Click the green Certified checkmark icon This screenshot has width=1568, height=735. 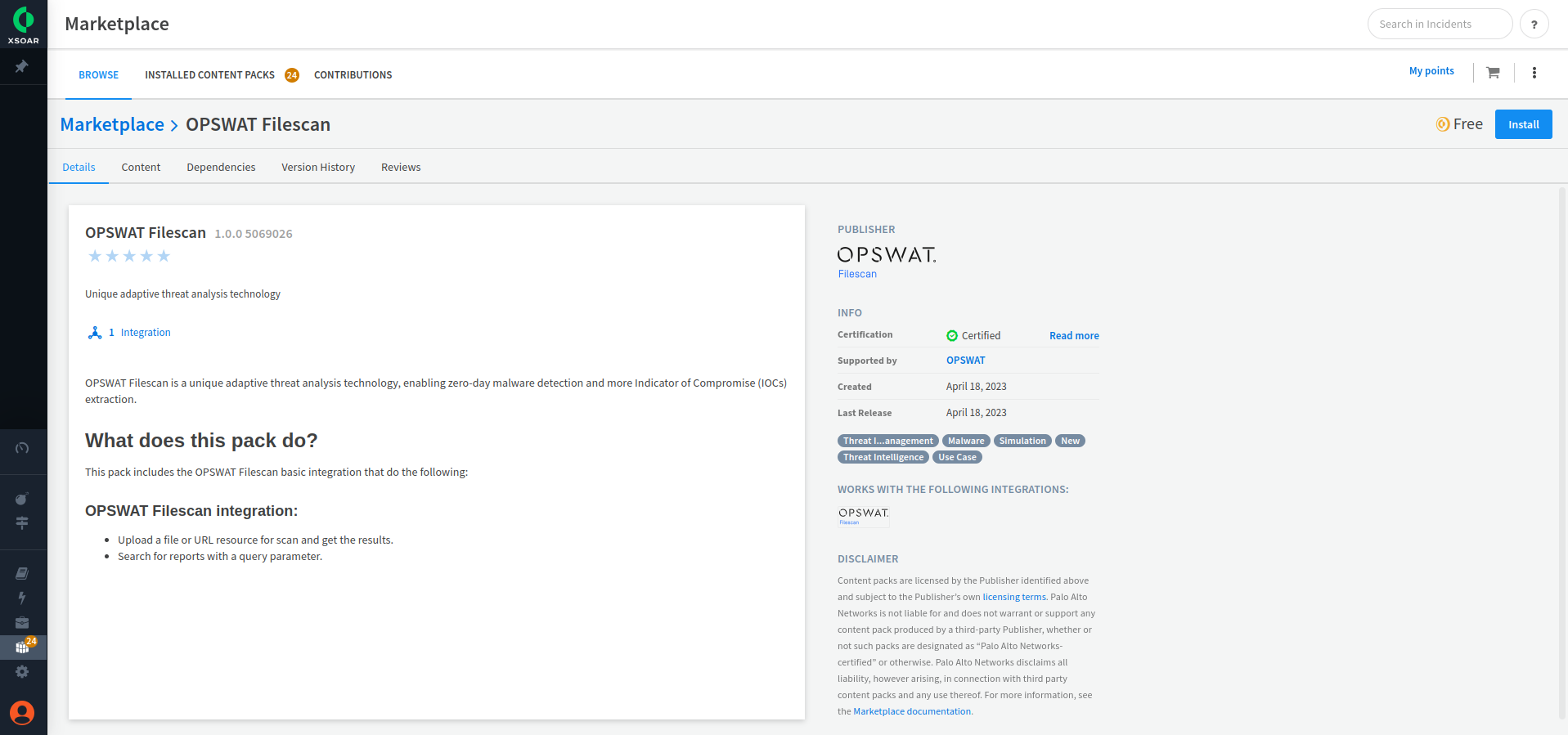click(x=952, y=336)
